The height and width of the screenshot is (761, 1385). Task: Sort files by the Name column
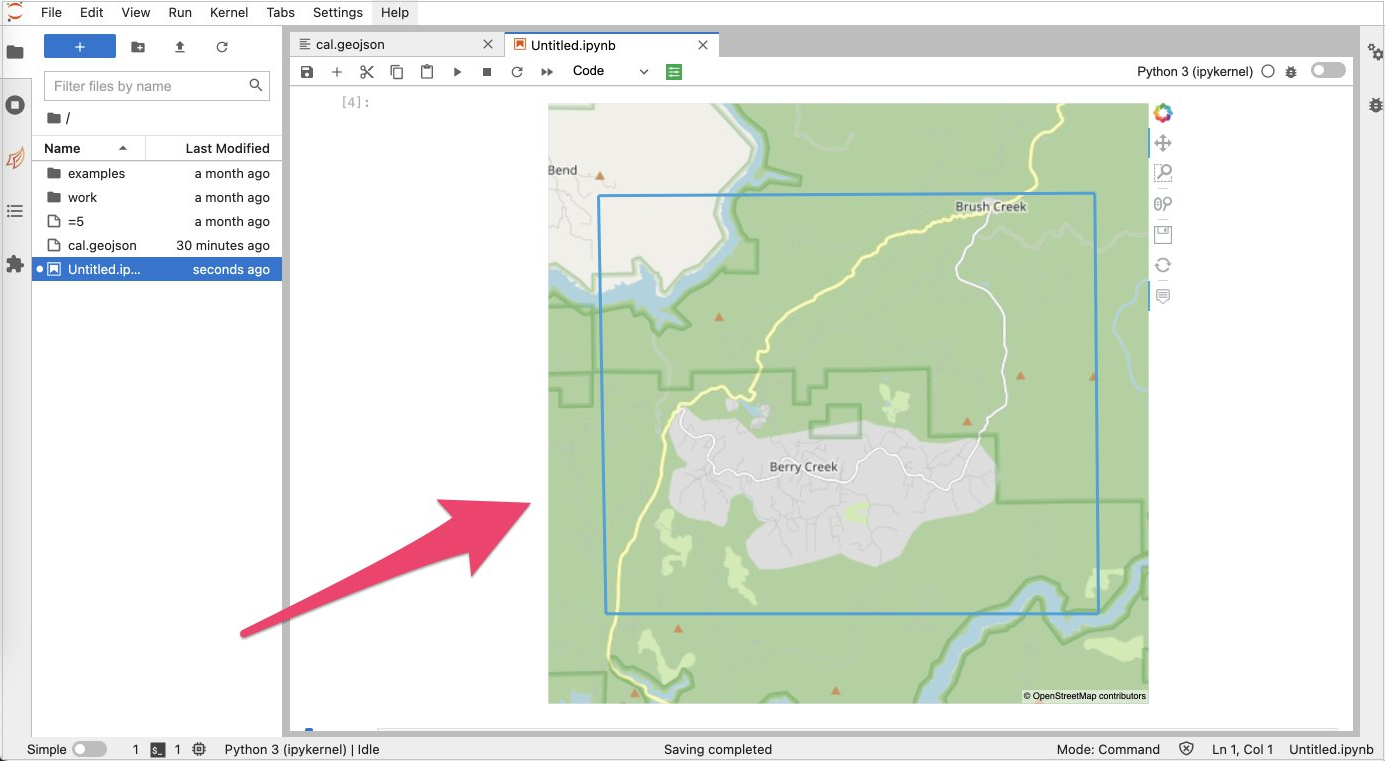point(88,148)
